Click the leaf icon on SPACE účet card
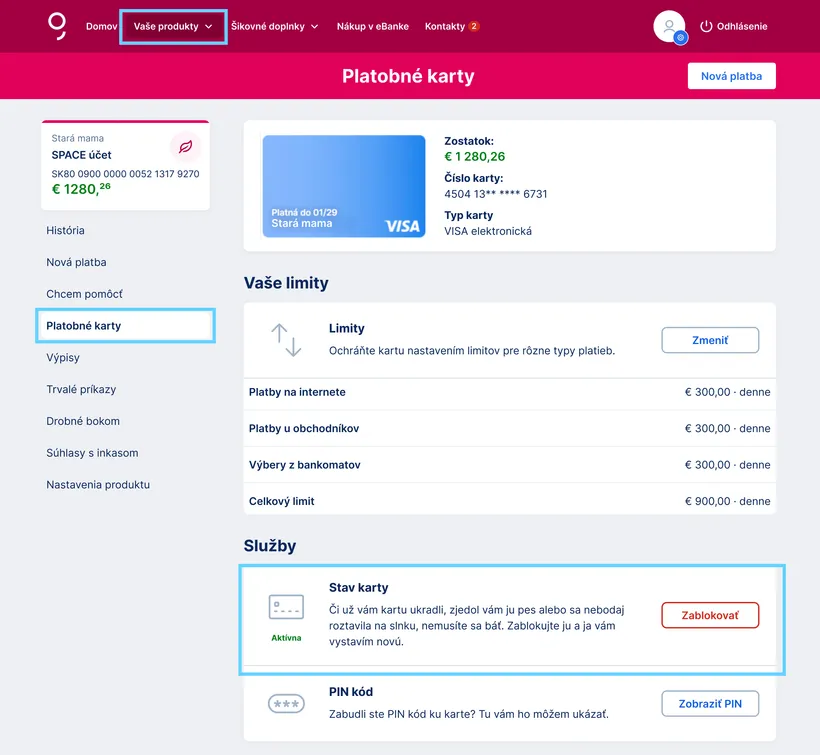820x755 pixels. tap(185, 147)
